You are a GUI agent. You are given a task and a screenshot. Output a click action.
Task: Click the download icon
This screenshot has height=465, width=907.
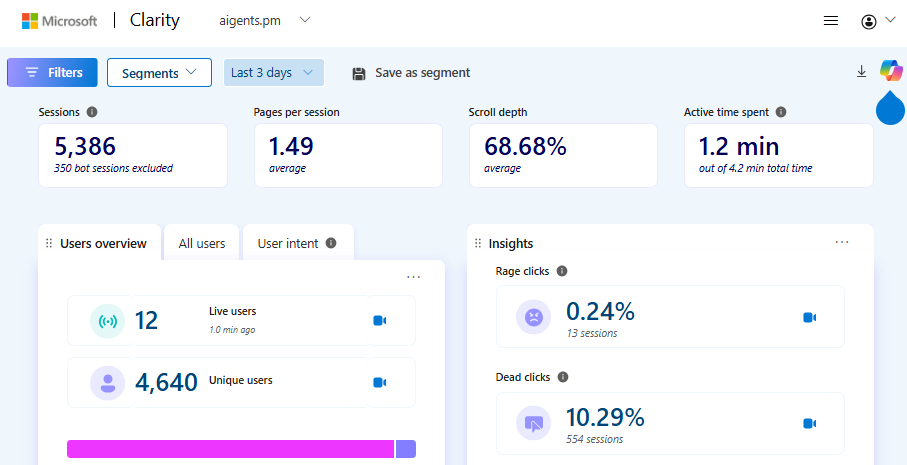click(x=861, y=72)
